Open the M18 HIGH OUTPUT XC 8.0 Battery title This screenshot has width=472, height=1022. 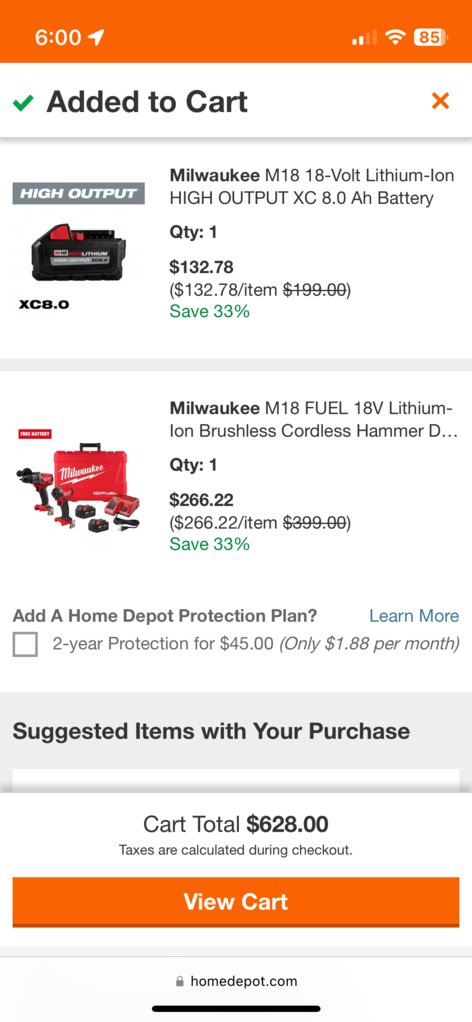pyautogui.click(x=312, y=186)
